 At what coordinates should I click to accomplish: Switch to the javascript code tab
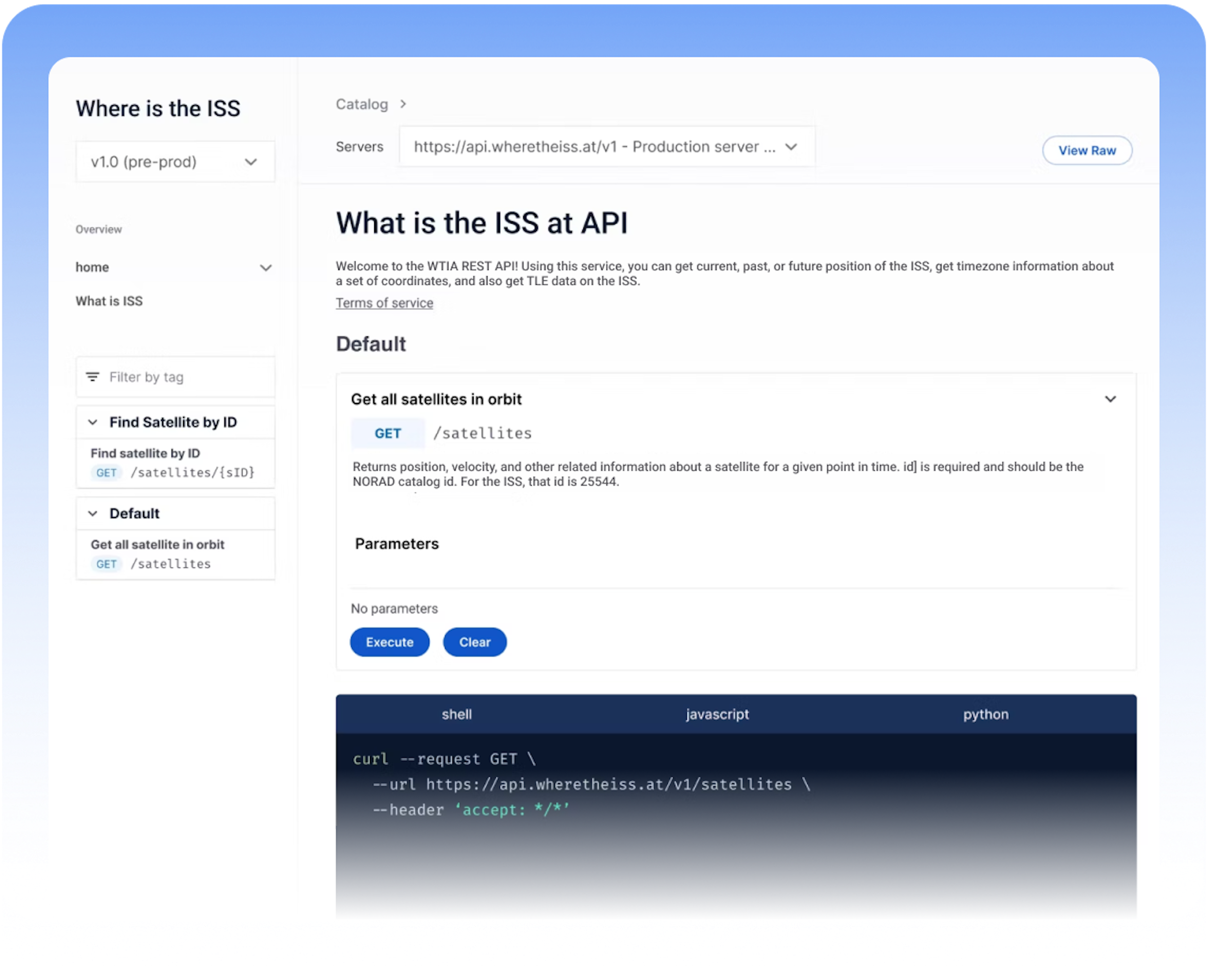point(717,714)
